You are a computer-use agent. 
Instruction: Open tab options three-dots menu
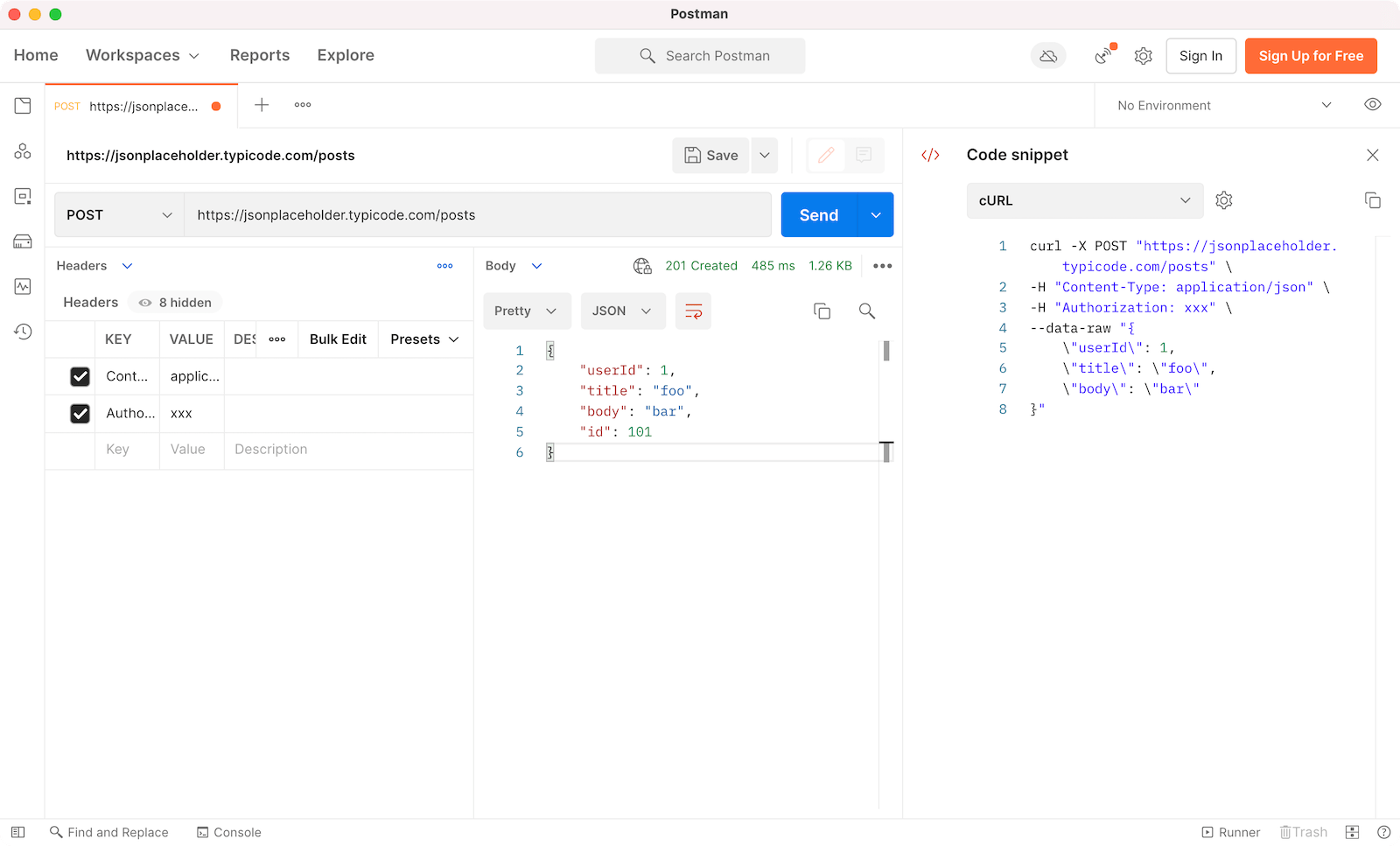(303, 105)
